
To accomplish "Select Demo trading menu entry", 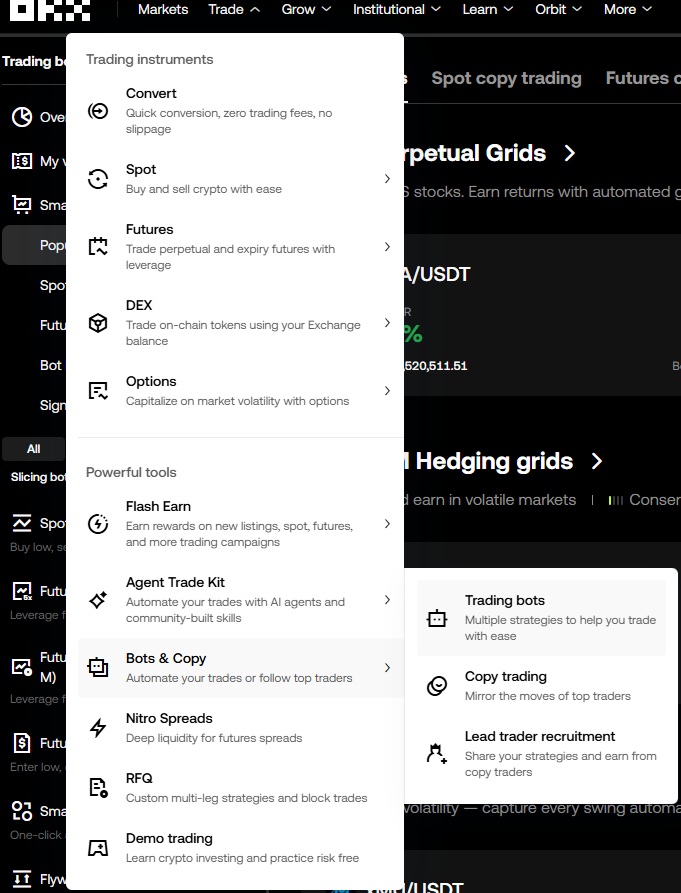I will click(241, 848).
